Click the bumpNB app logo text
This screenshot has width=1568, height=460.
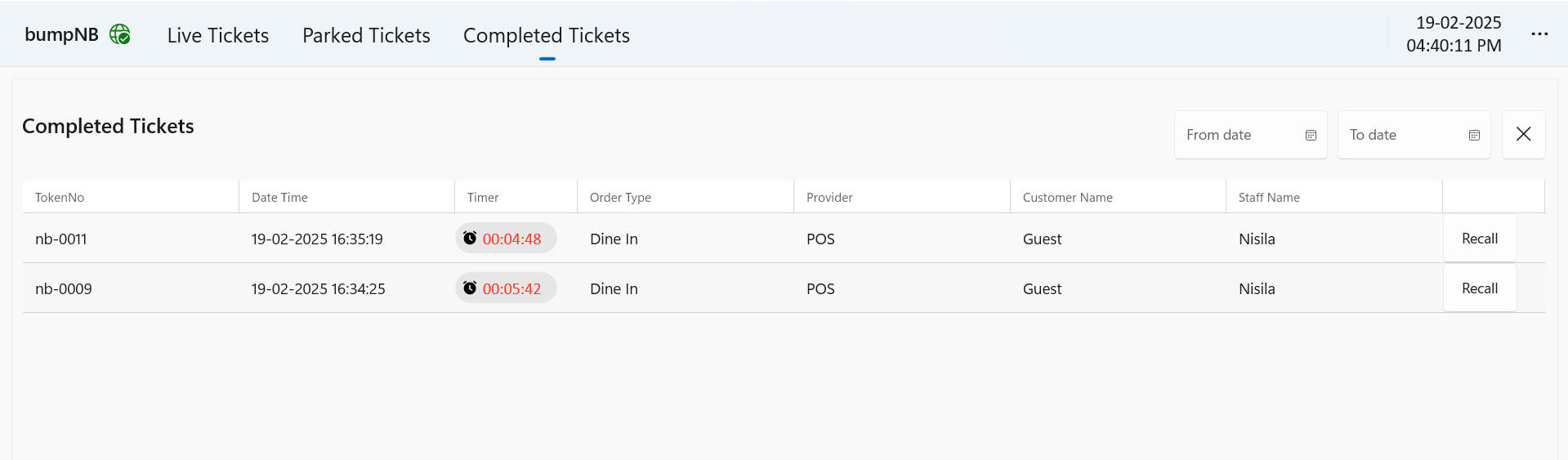61,35
